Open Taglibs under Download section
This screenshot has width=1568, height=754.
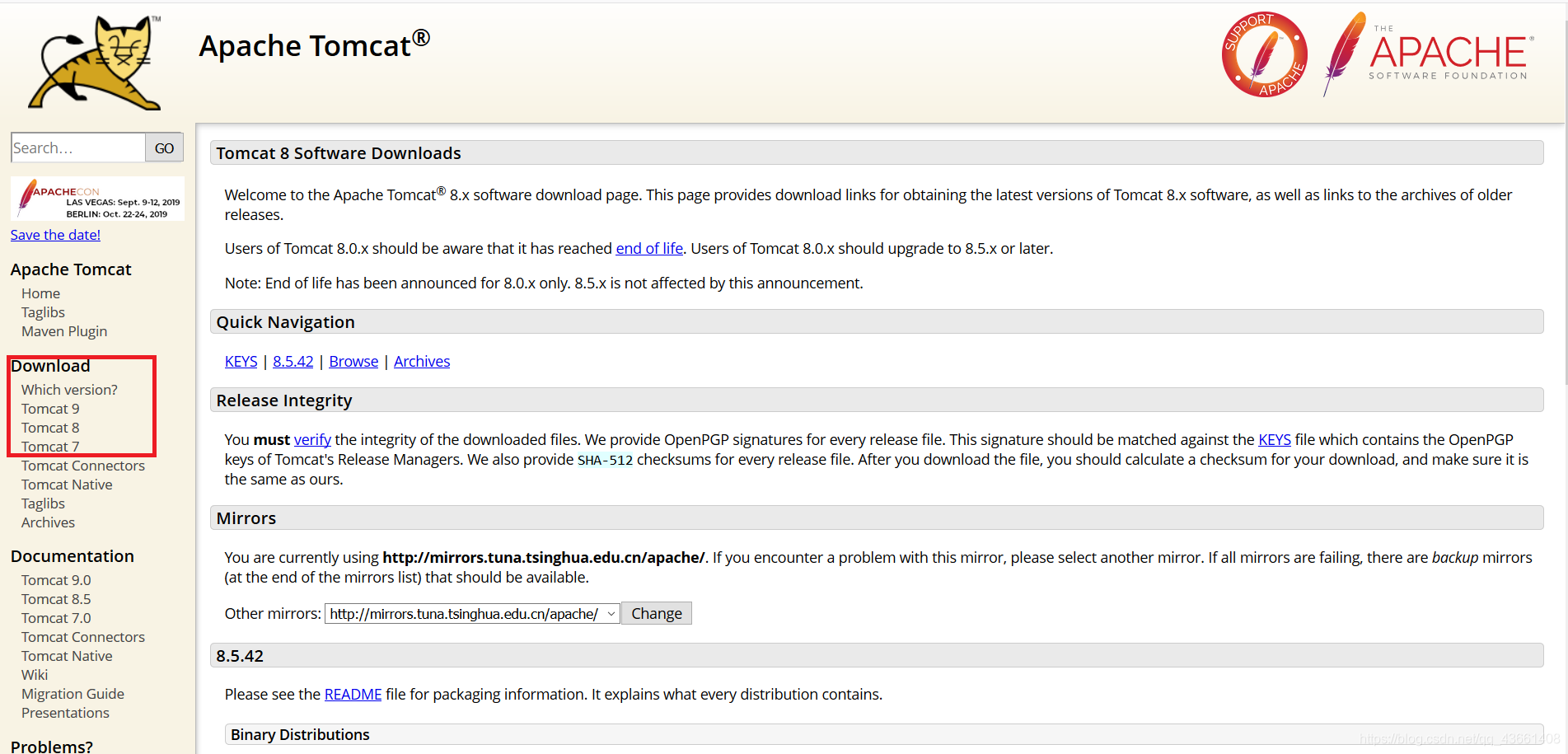click(43, 503)
